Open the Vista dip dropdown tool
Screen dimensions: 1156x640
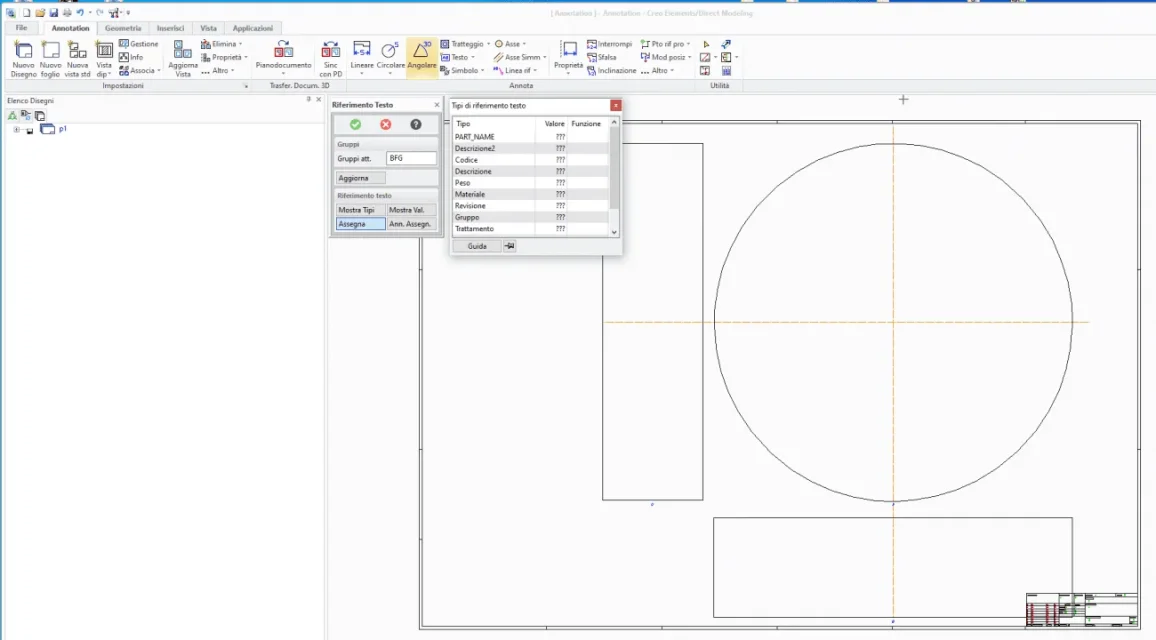pos(104,59)
